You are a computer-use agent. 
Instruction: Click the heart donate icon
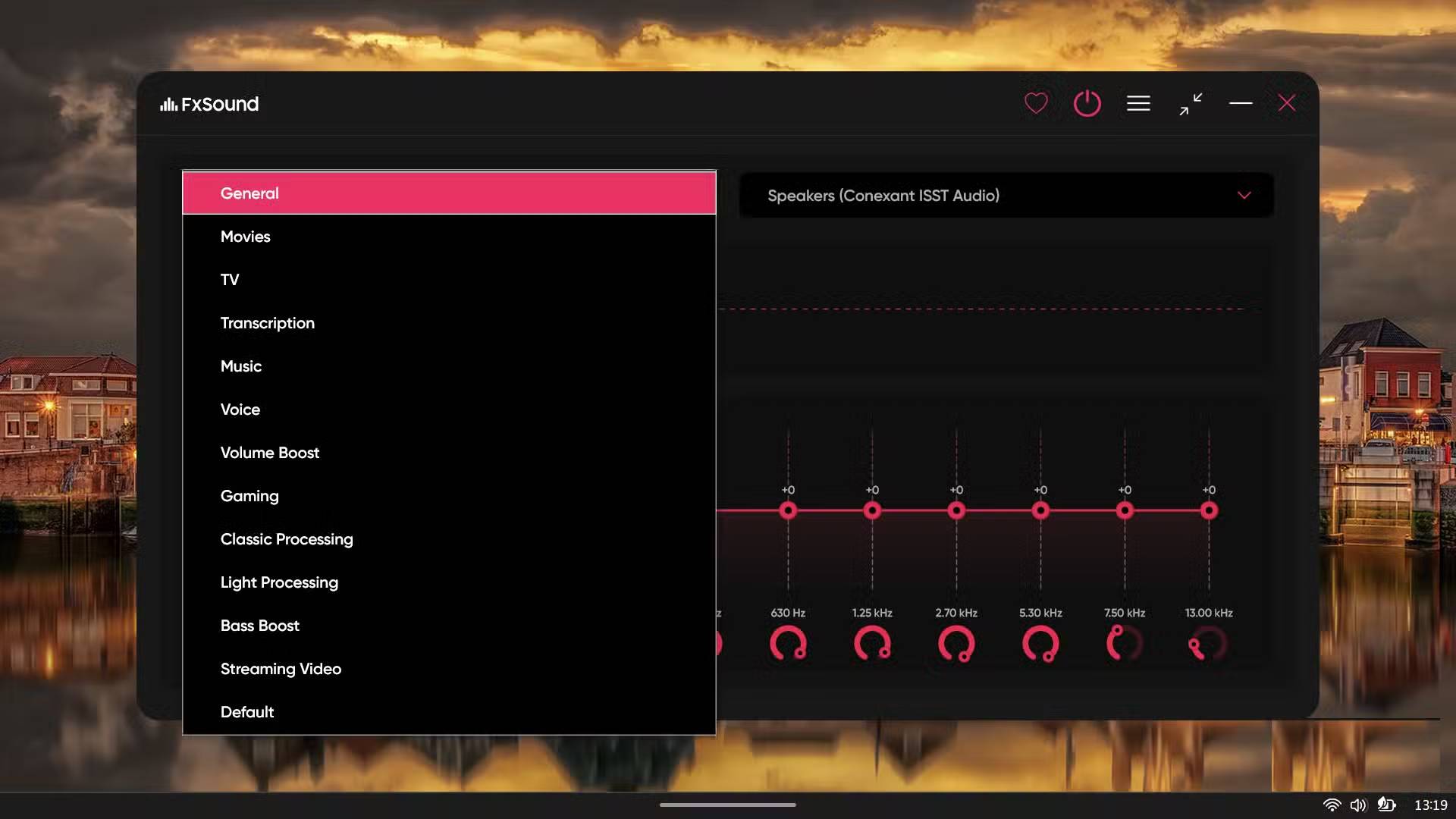pos(1036,103)
